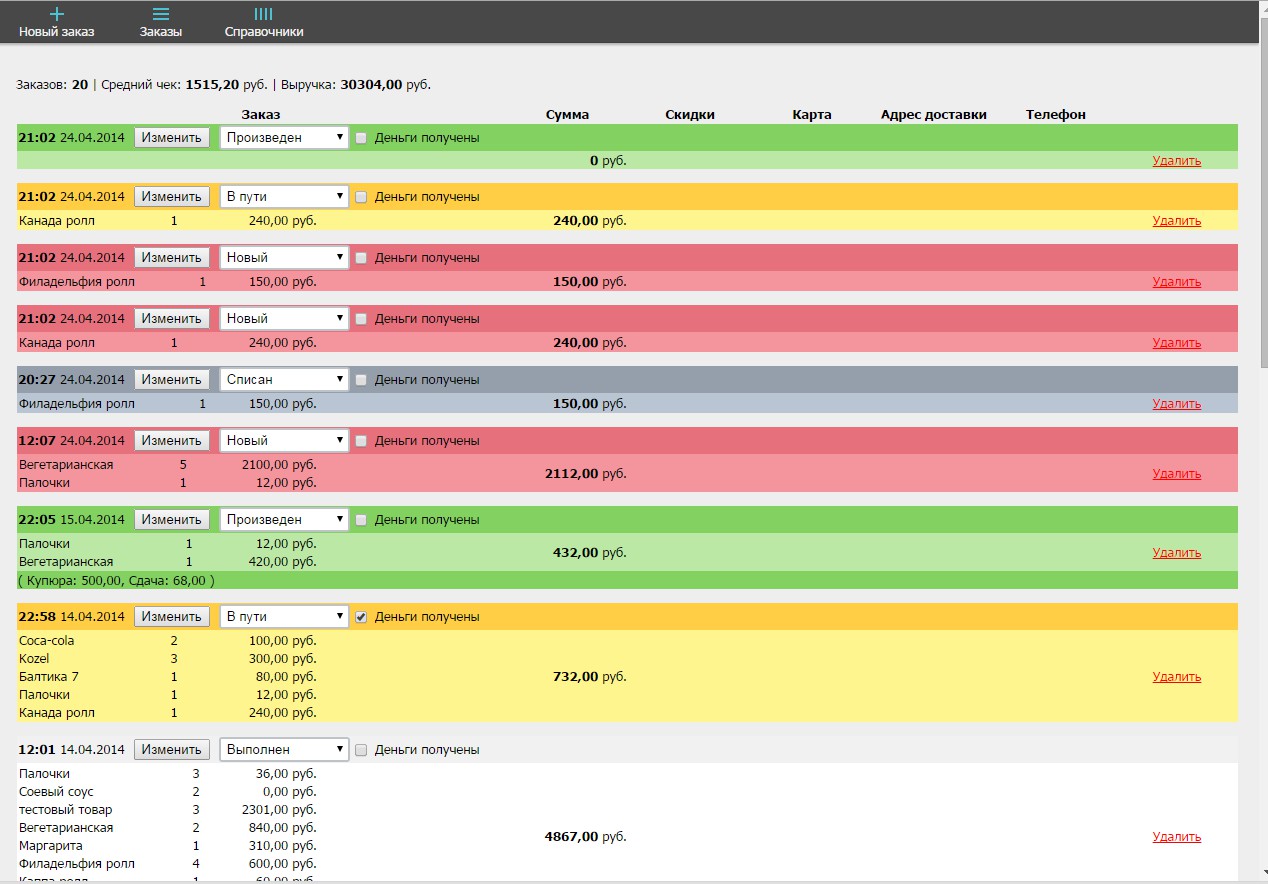
Task: Edit the 22:58 order with Изменить
Action: point(172,617)
